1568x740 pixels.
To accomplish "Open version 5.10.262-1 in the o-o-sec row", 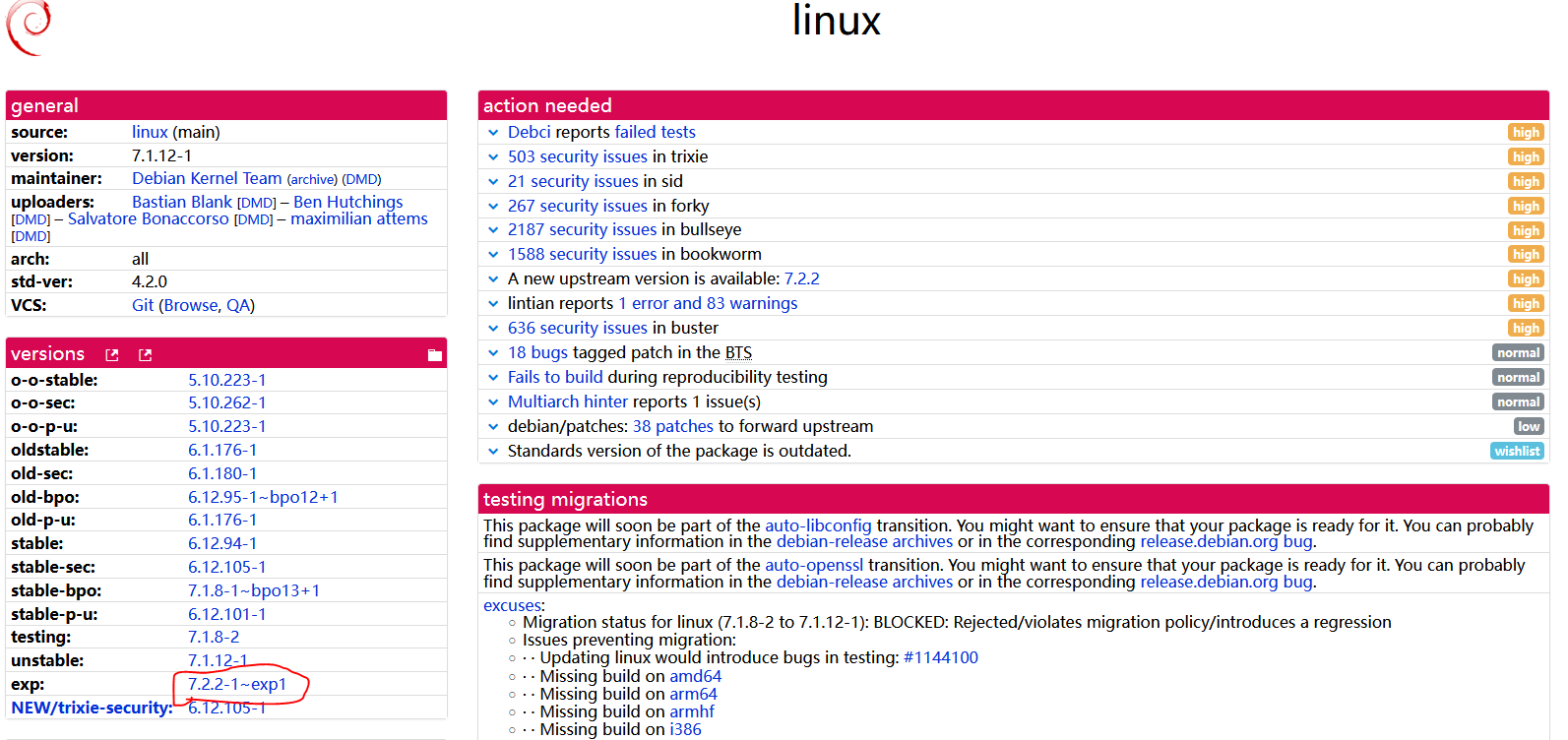I will tap(227, 402).
